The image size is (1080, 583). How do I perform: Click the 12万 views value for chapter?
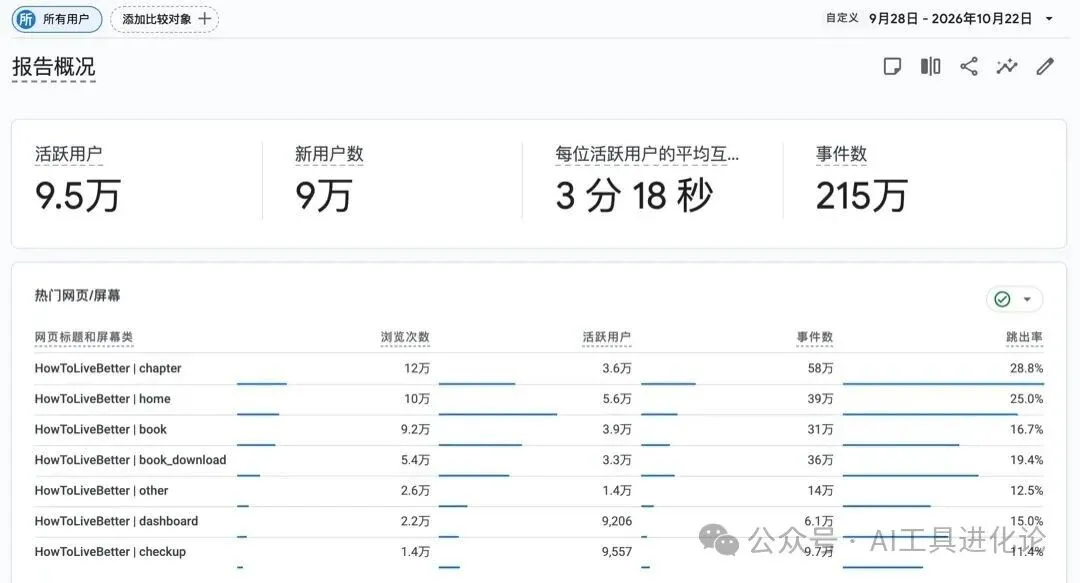417,368
